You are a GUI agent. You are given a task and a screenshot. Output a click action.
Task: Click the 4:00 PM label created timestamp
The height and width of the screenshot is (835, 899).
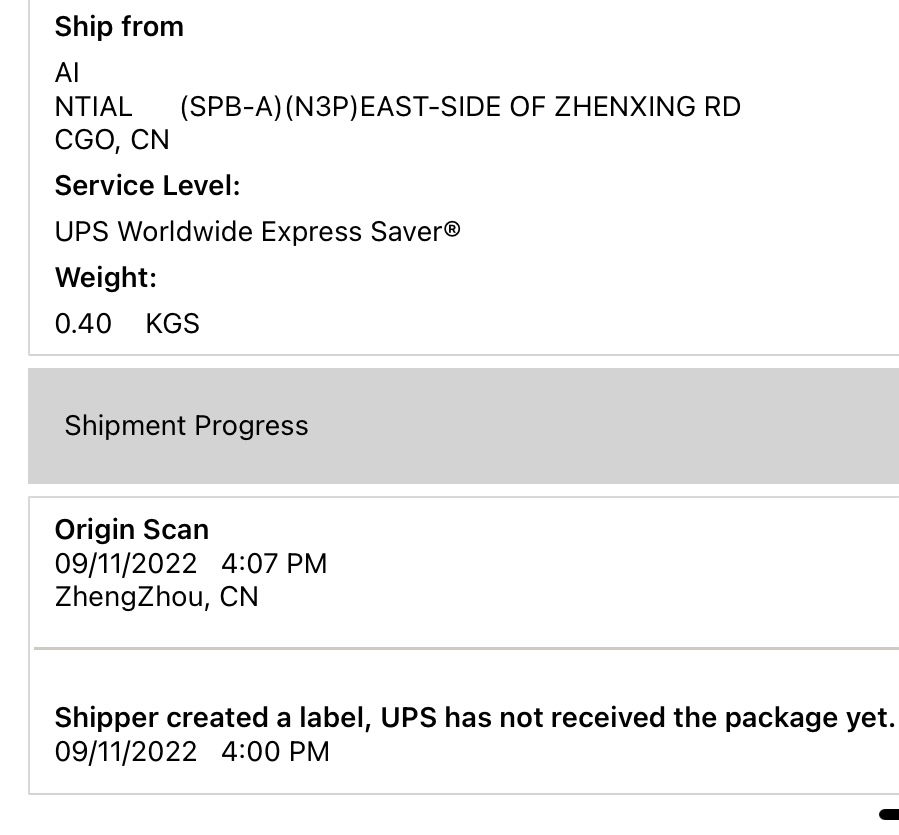click(275, 752)
